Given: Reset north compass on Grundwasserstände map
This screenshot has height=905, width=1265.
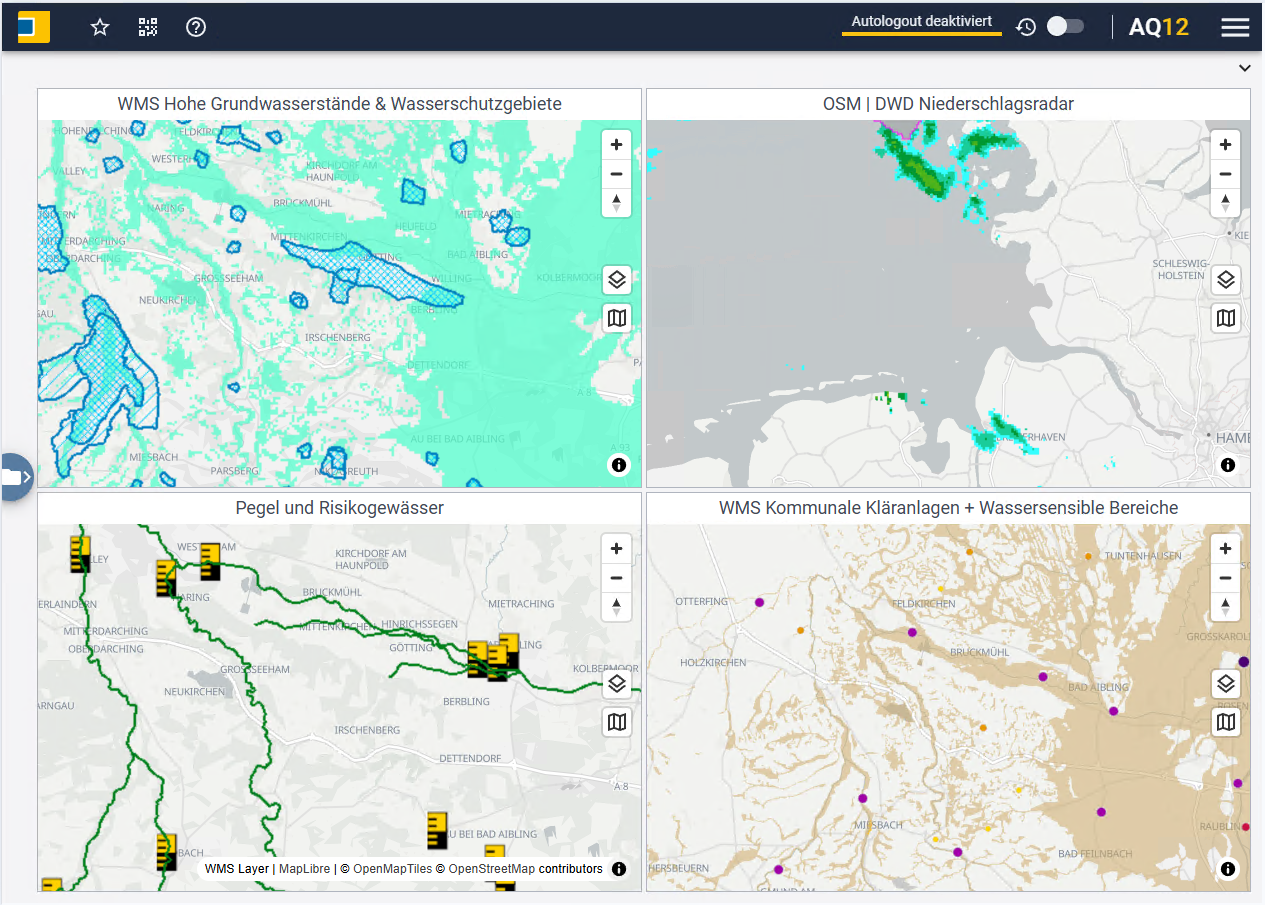Looking at the screenshot, I should (x=617, y=203).
